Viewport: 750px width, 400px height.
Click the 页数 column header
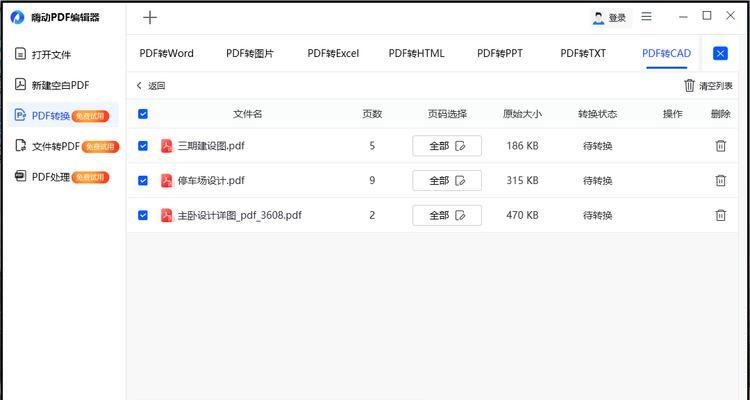click(372, 114)
